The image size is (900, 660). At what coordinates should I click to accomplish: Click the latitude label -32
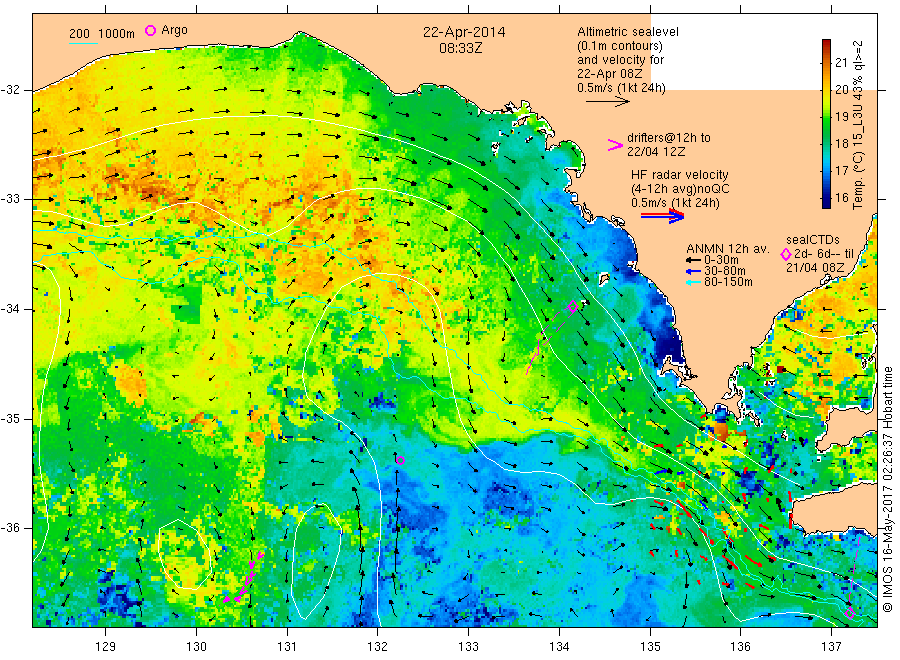10,90
